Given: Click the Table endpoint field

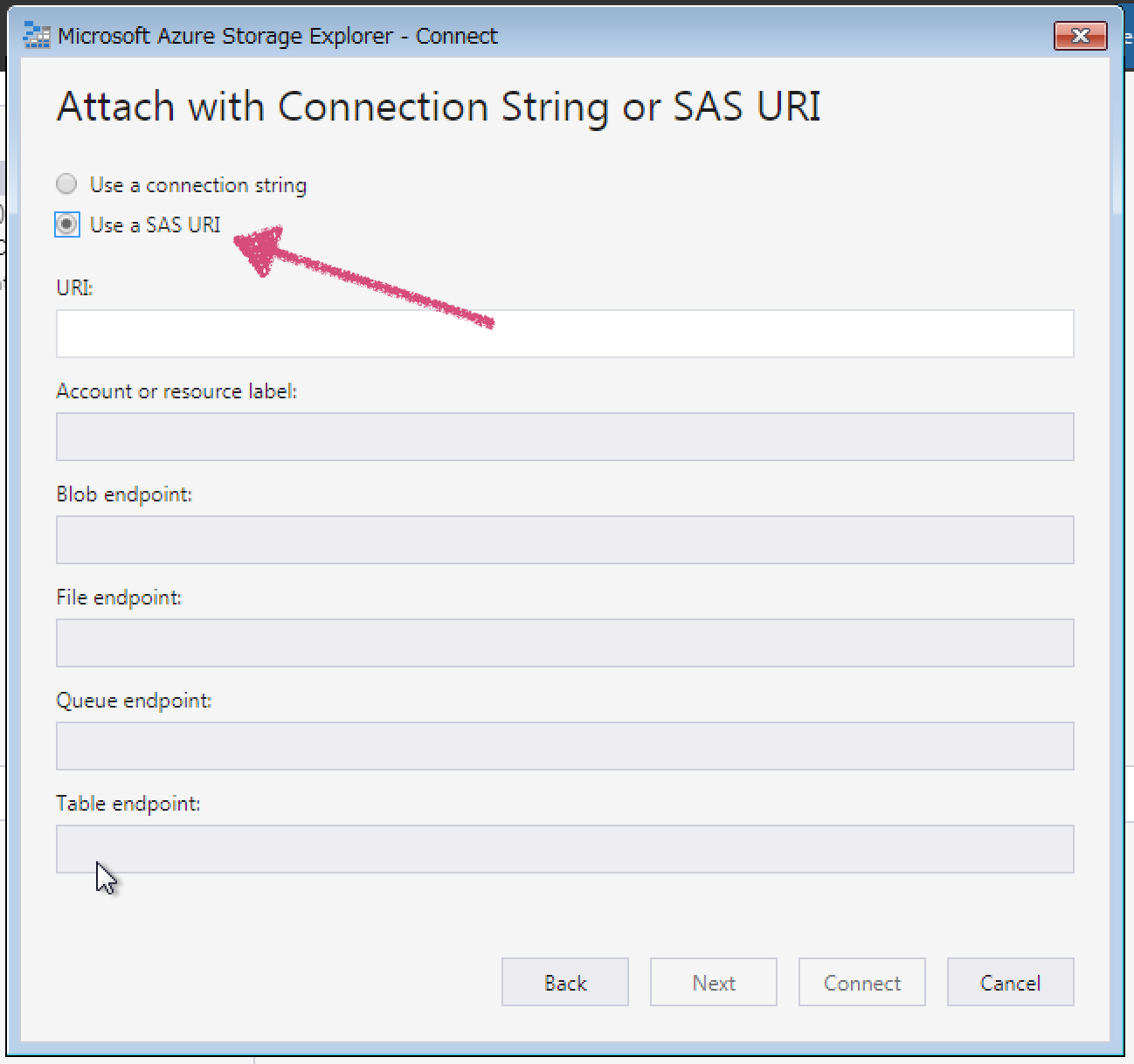Looking at the screenshot, I should (565, 849).
